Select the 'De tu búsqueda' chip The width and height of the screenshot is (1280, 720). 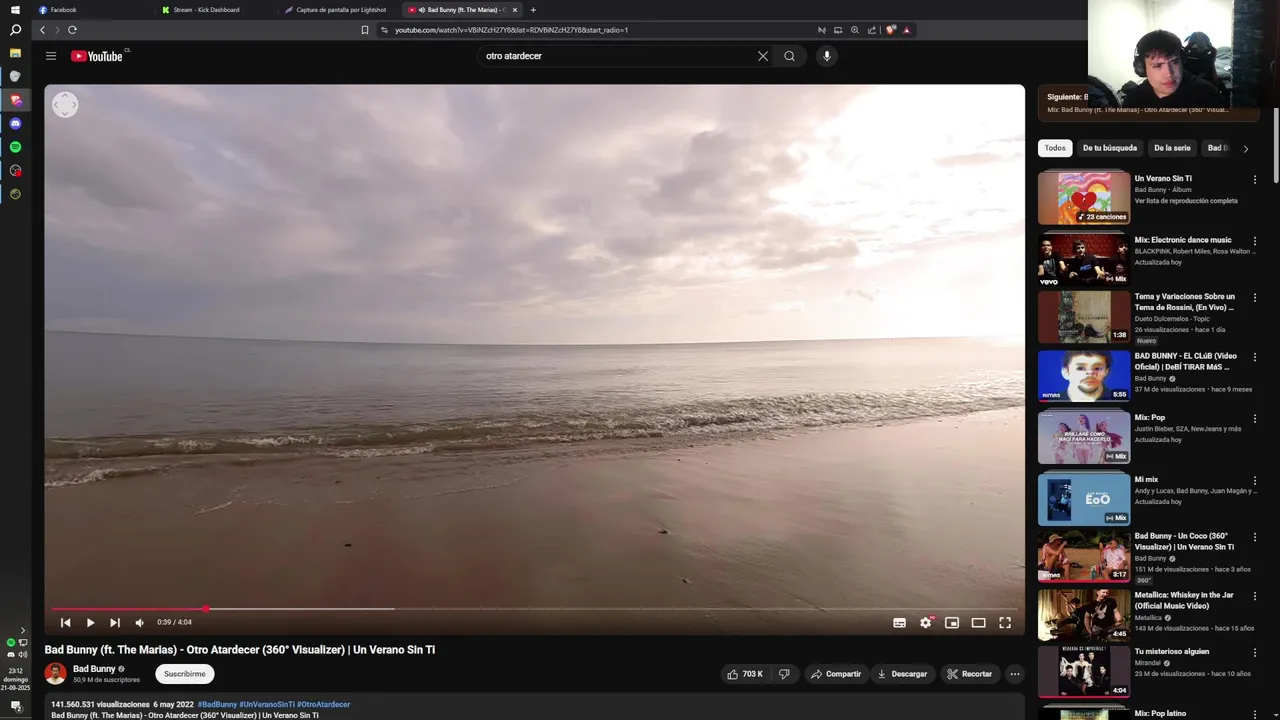[1110, 148]
